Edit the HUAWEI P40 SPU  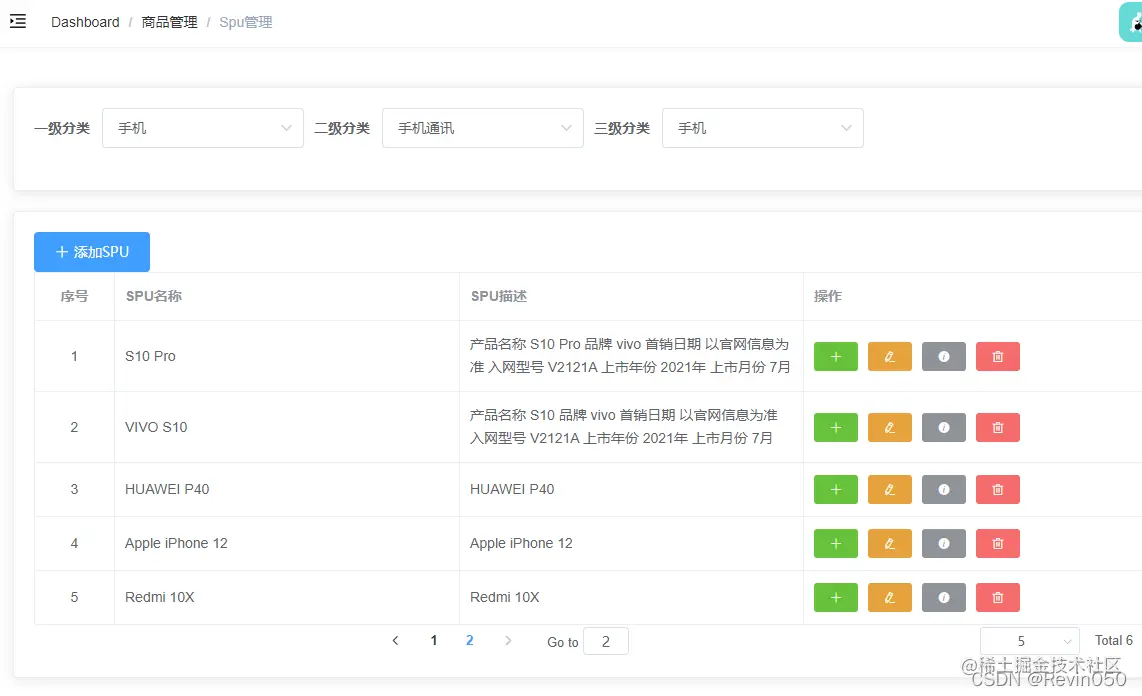tap(889, 489)
